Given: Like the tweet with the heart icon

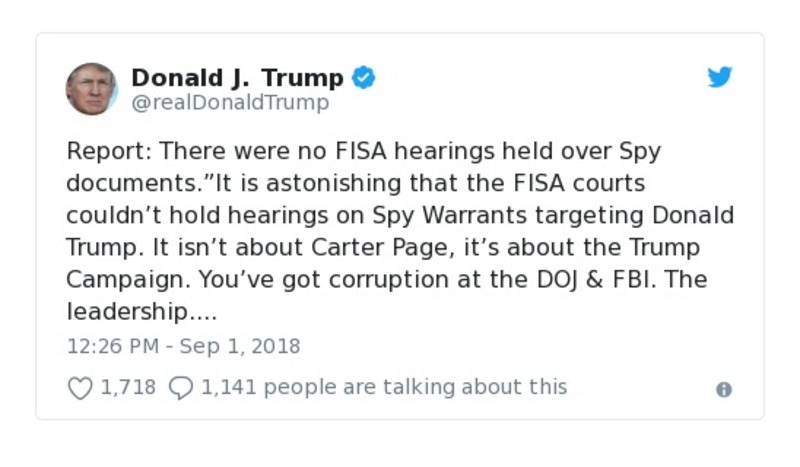Looking at the screenshot, I should (x=80, y=388).
